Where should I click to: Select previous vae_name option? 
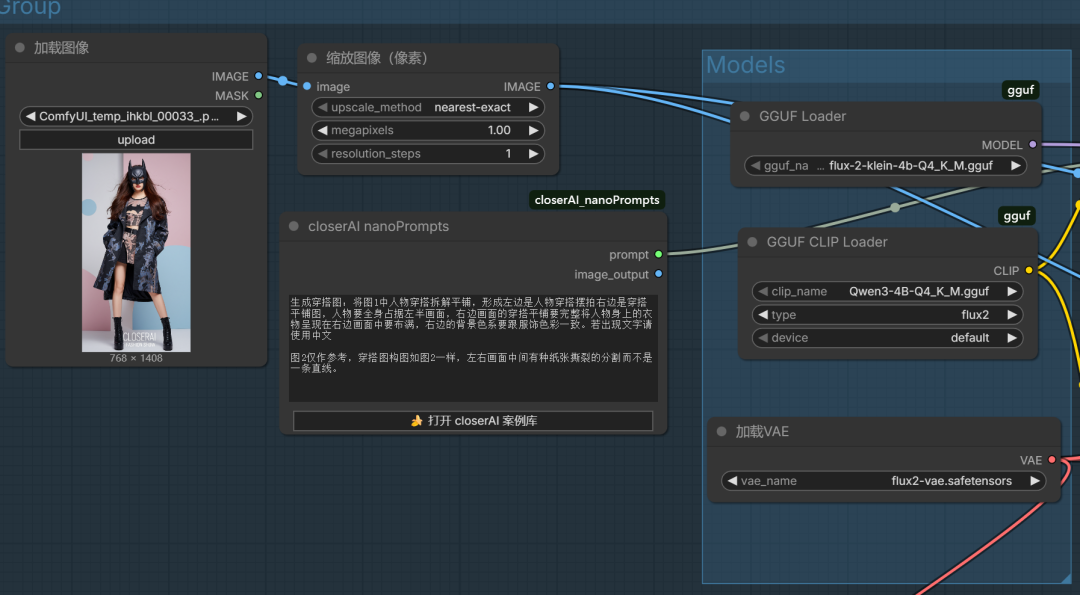coord(732,481)
